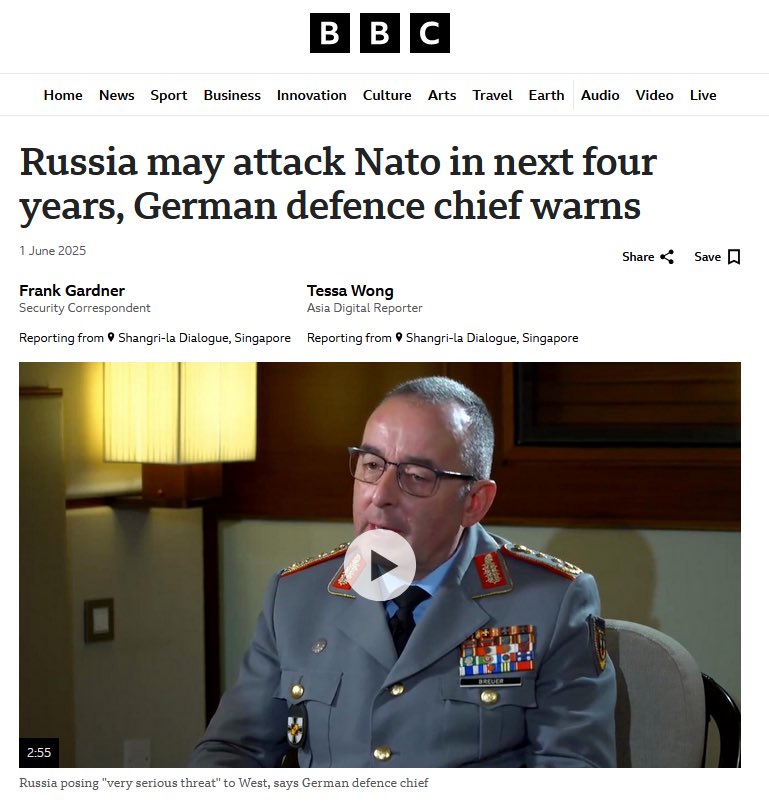Screen dimensions: 769x802
Task: Play the German defence chief video
Action: (380, 565)
